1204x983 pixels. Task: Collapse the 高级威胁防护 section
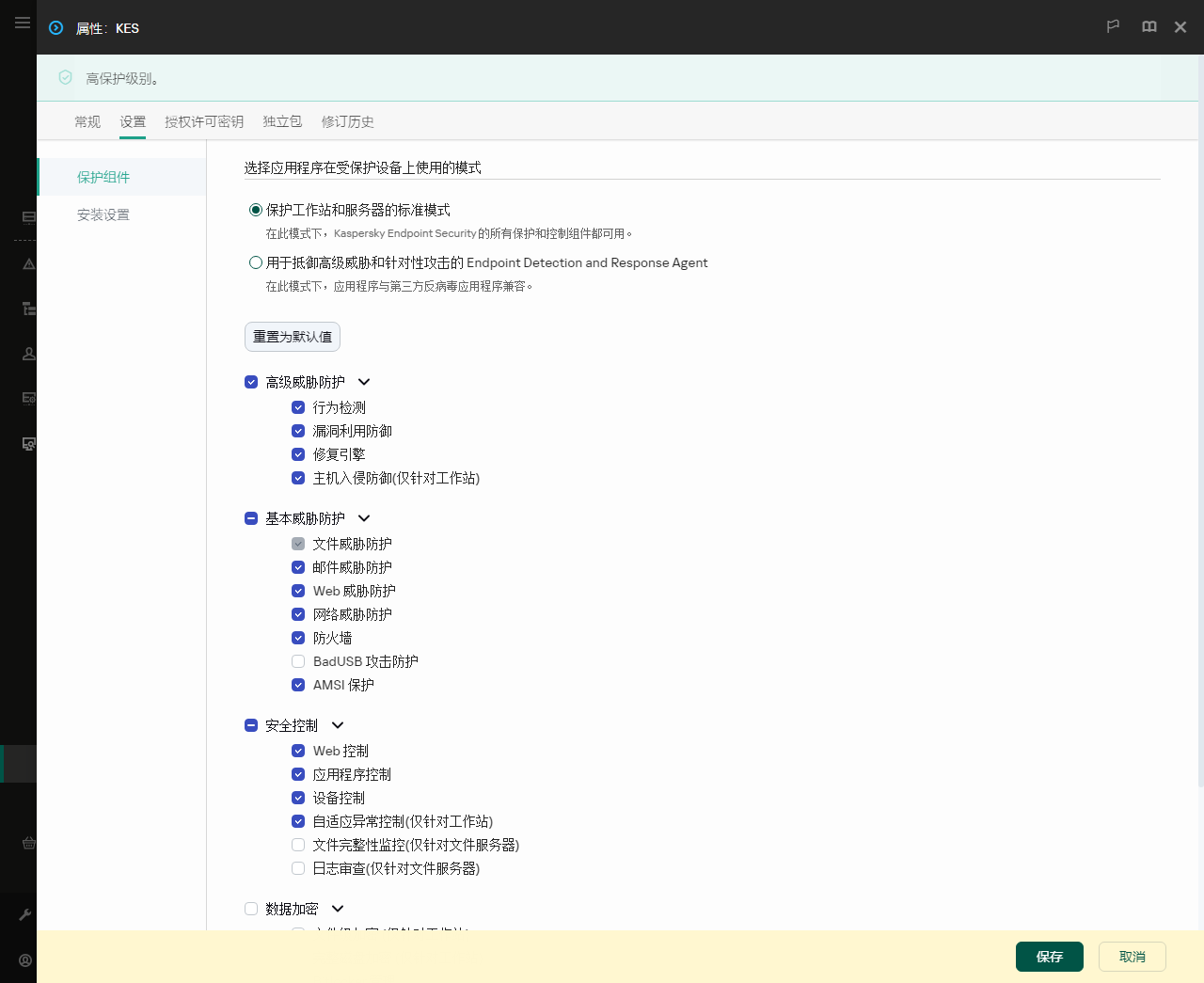364,382
